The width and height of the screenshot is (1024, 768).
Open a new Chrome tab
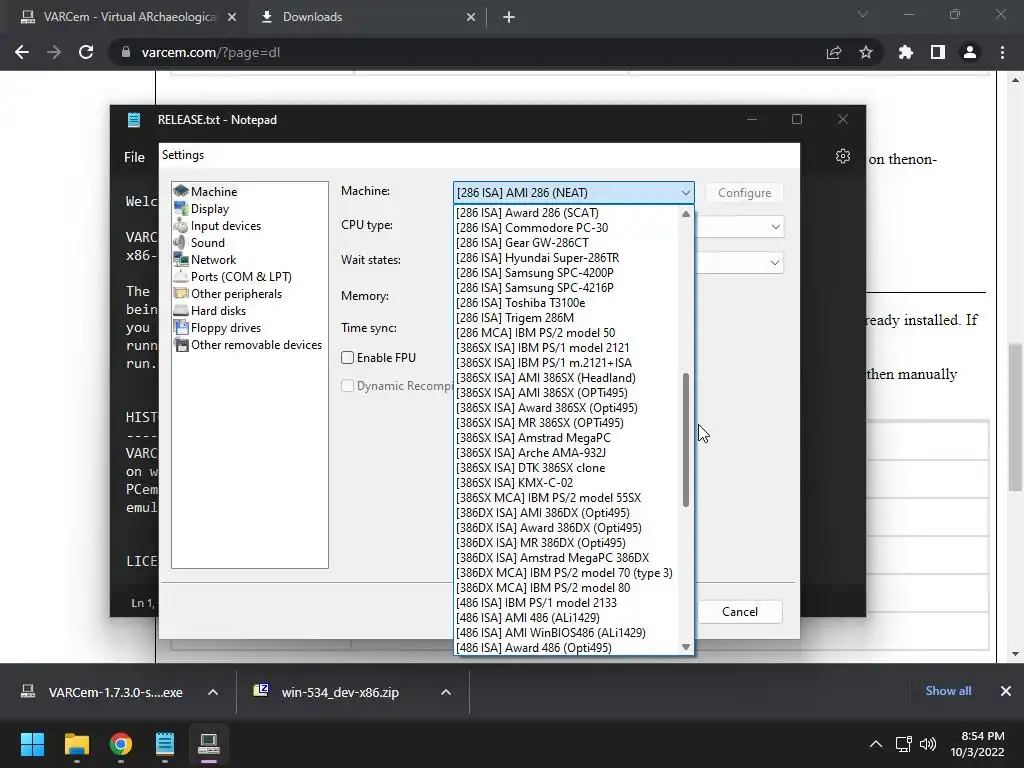coord(509,18)
